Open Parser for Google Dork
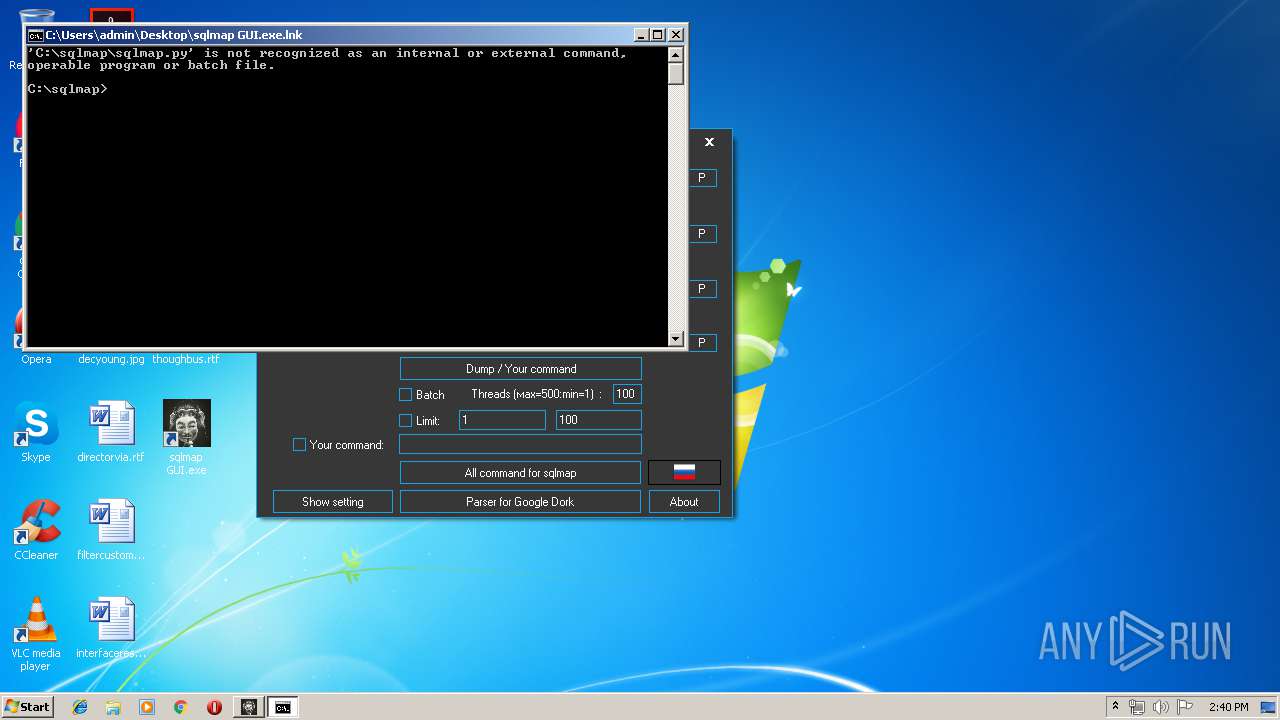 [520, 501]
